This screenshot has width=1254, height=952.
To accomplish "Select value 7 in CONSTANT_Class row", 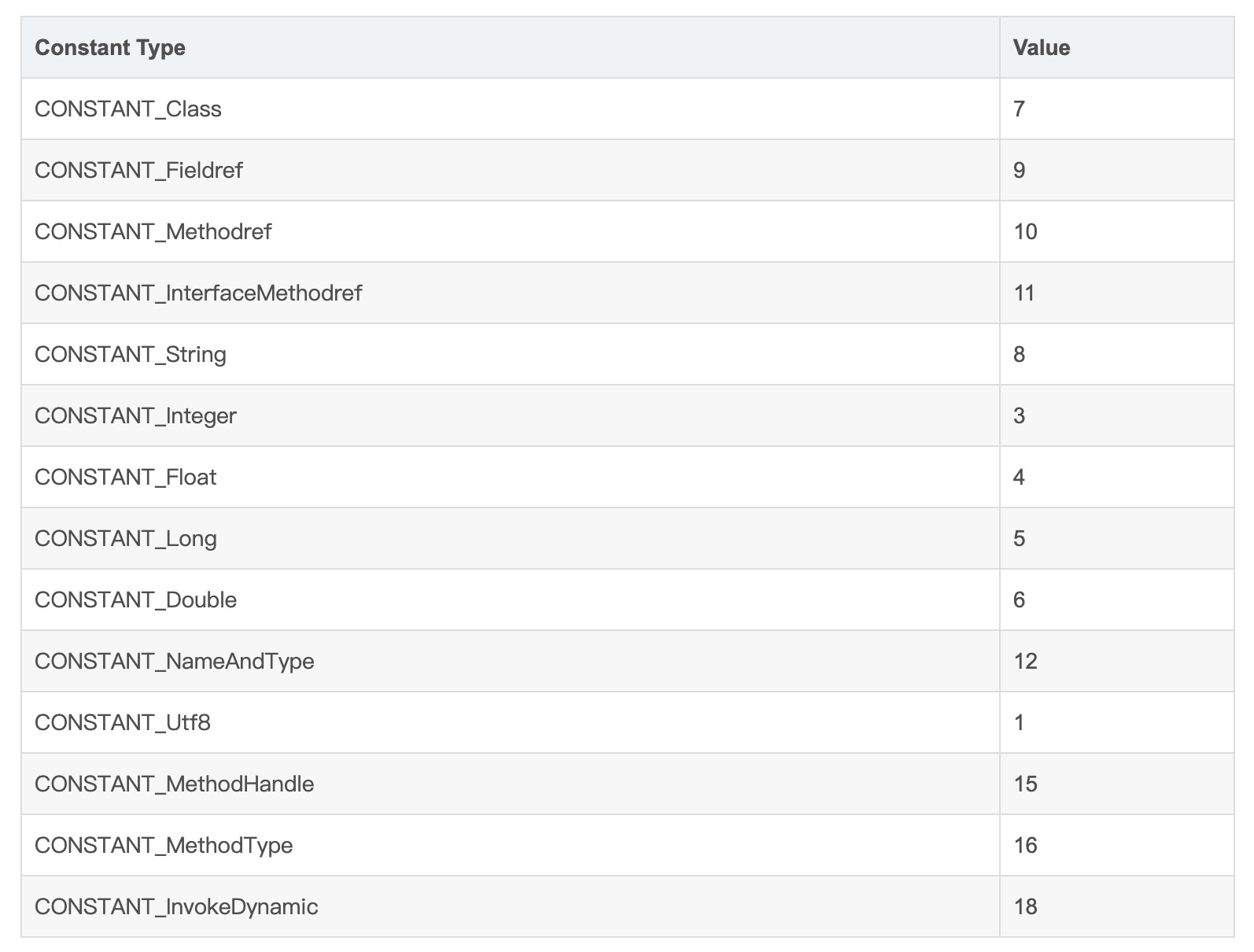I will click(1020, 109).
